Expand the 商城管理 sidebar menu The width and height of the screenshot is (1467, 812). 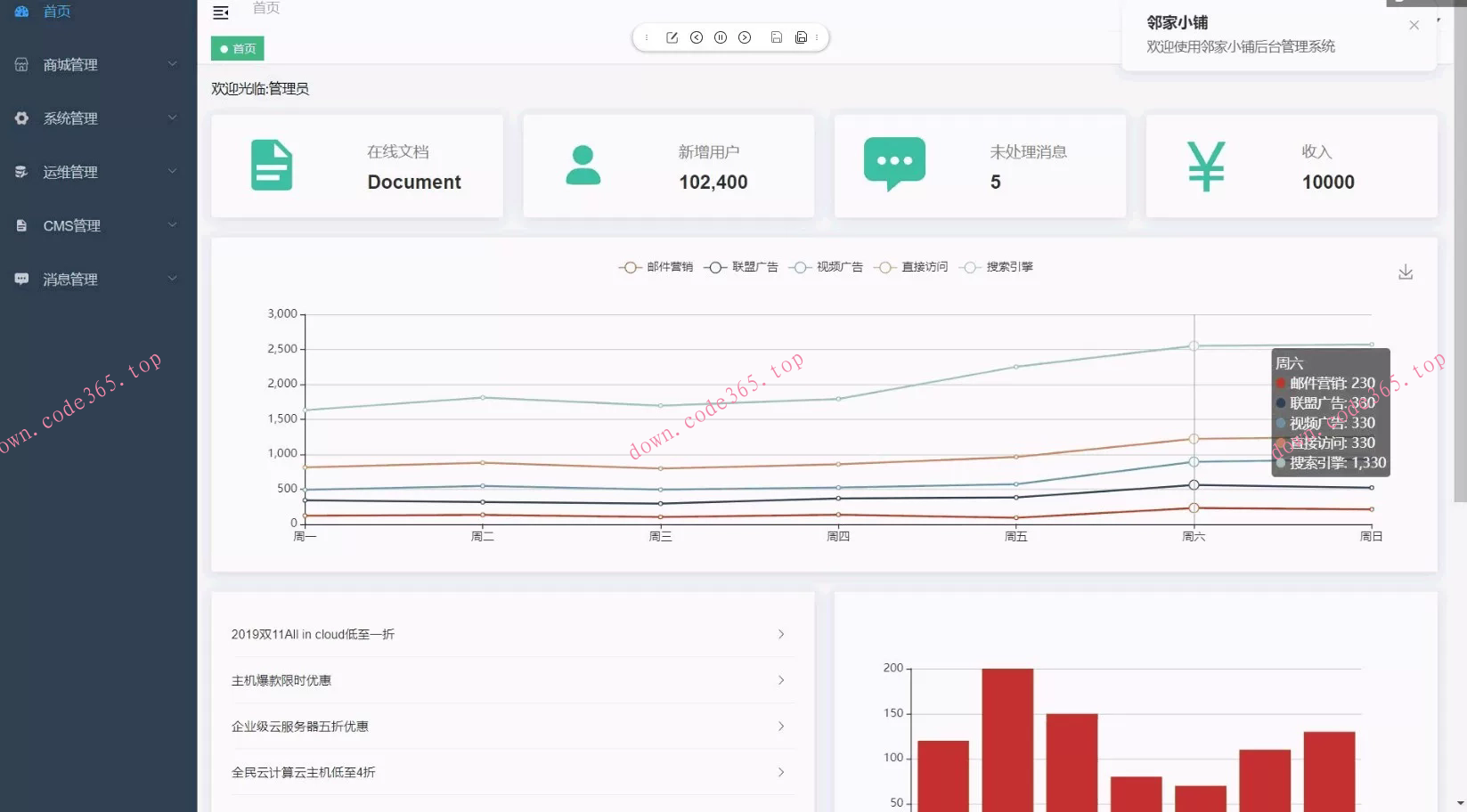[98, 65]
